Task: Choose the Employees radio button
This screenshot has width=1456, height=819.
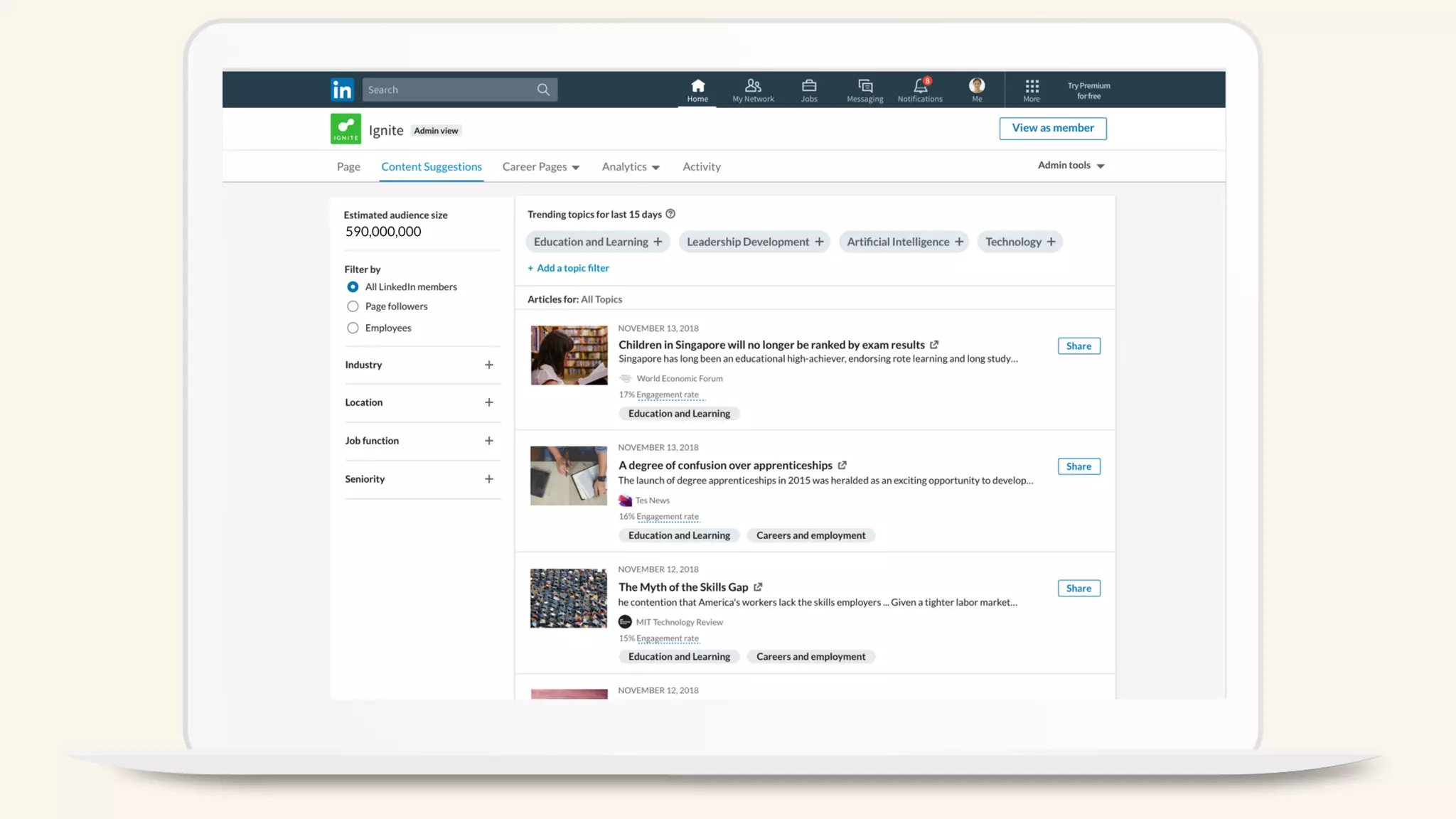Action: (353, 328)
